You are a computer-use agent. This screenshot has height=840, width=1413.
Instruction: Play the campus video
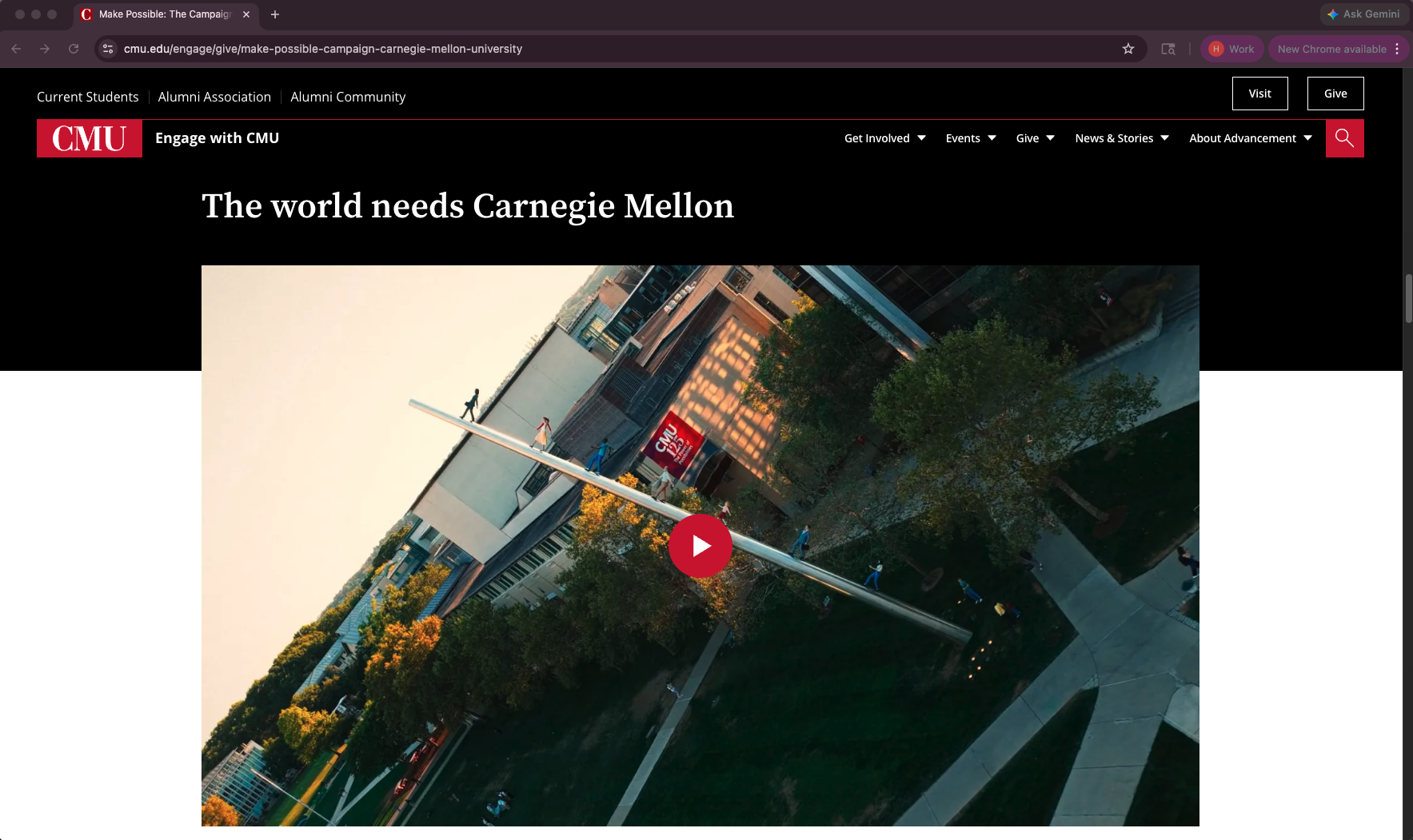pyautogui.click(x=700, y=546)
